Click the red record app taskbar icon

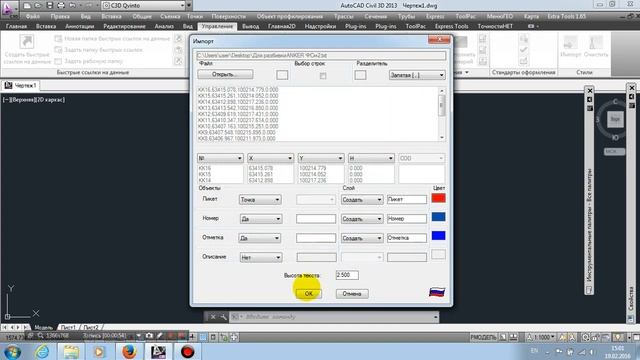click(187, 351)
